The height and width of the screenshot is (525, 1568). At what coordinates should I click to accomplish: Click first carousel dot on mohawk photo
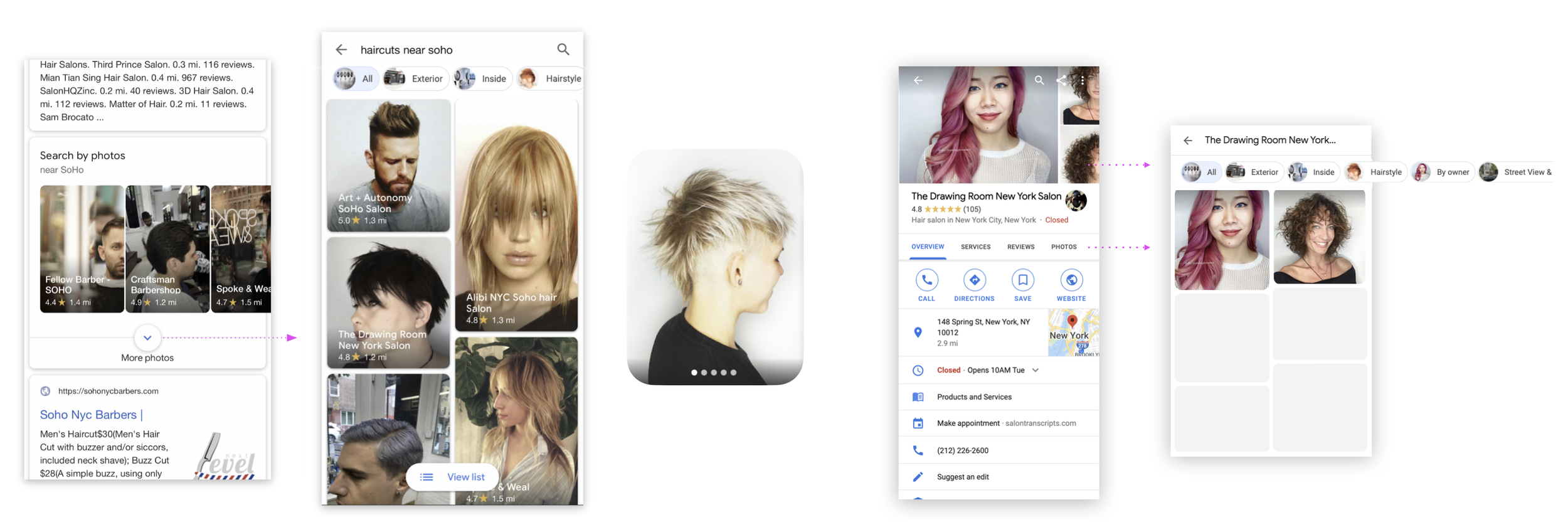pos(694,373)
